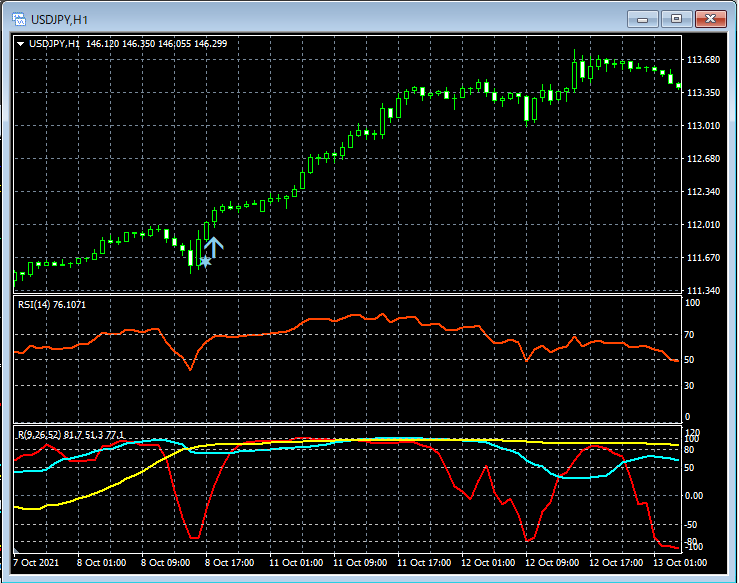Click the 7 Oct 2021 time axis label
The width and height of the screenshot is (739, 583).
coord(36,563)
